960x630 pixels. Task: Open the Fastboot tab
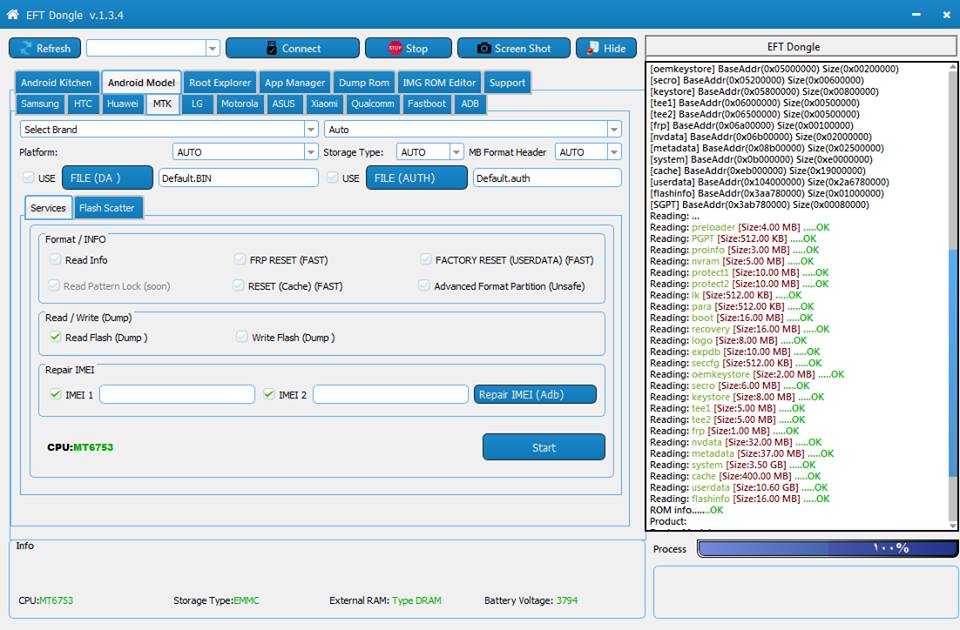[x=427, y=103]
